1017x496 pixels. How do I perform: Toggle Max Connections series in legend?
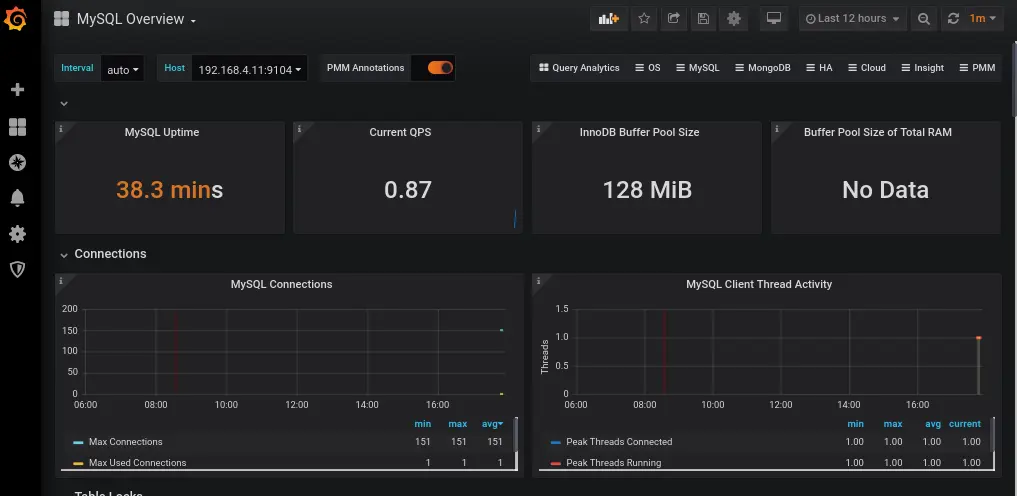pyautogui.click(x=125, y=442)
